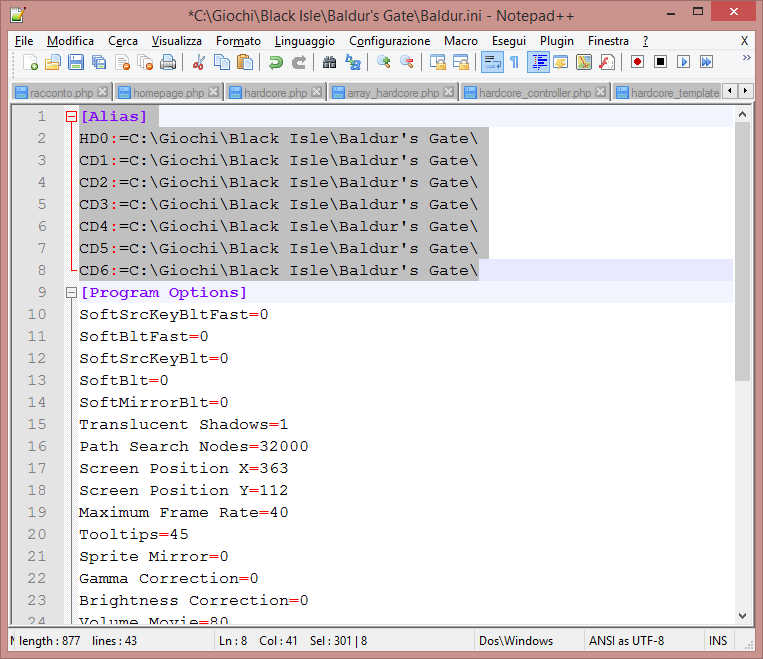The image size is (763, 659).
Task: Open the Modifica menu
Action: (70, 41)
